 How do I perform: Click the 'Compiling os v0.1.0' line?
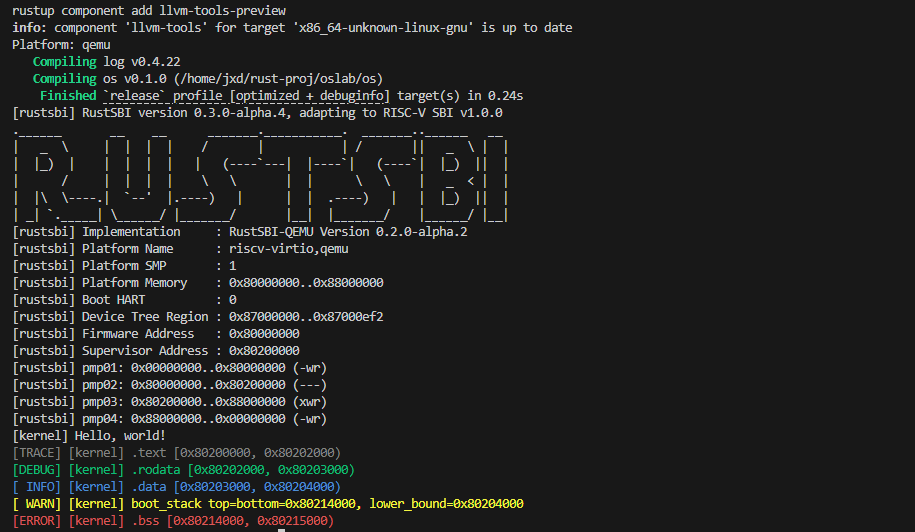coord(208,78)
